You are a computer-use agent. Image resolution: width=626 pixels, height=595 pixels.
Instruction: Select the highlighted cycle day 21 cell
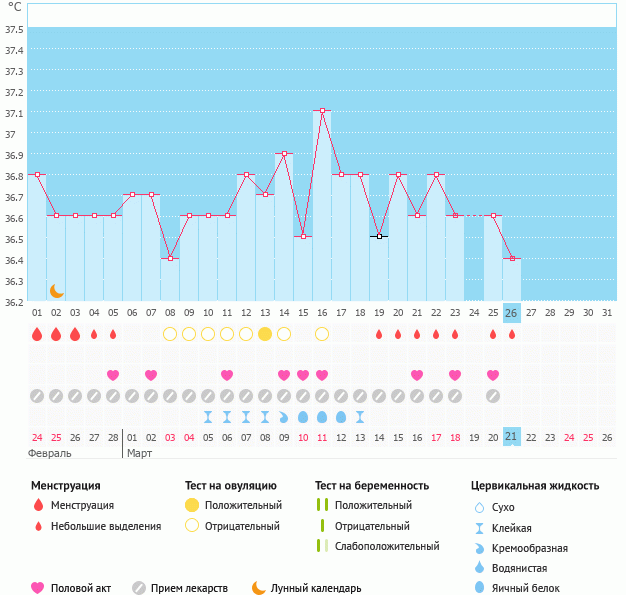tap(511, 437)
